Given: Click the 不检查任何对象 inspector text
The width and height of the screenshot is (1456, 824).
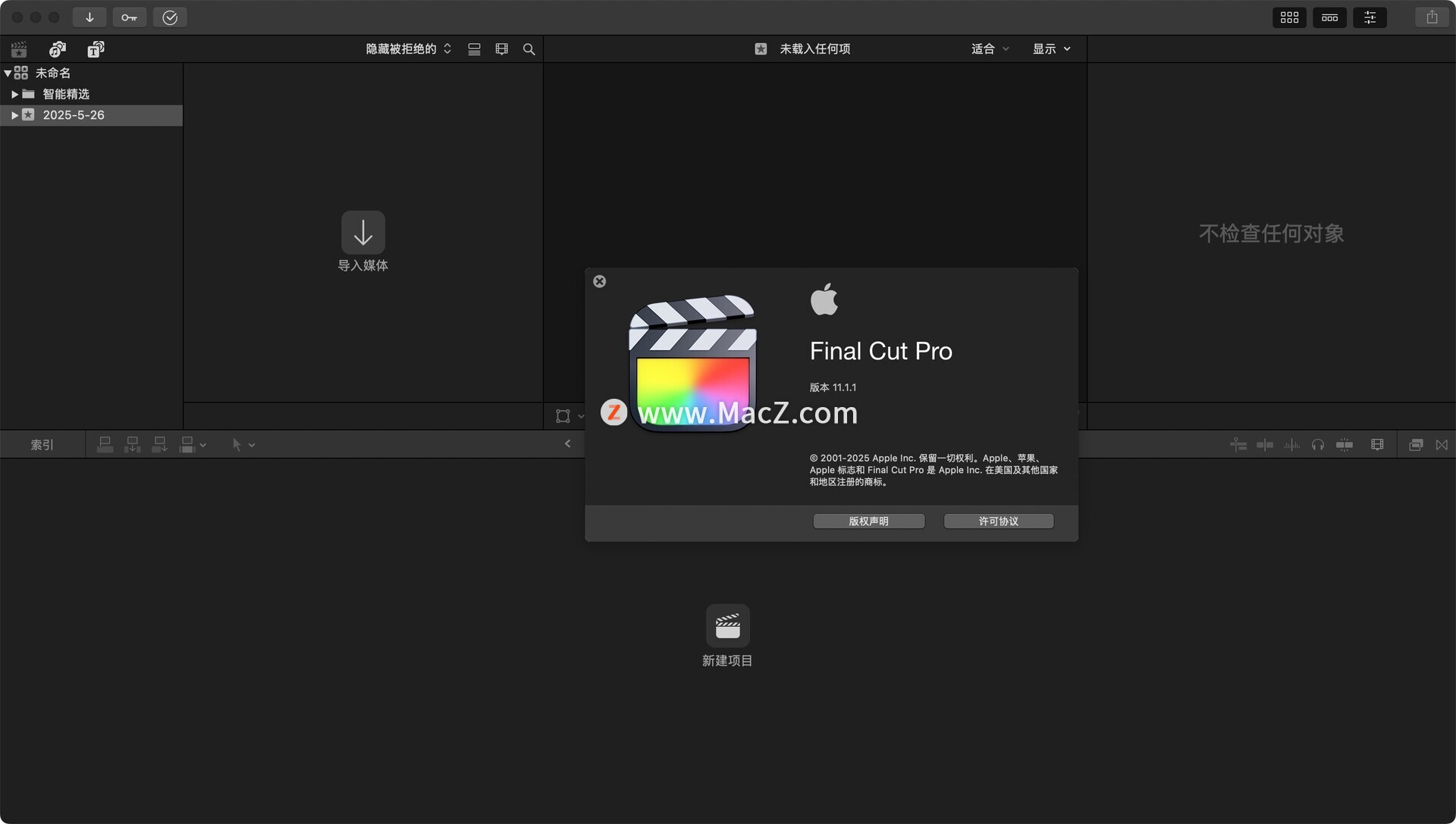Looking at the screenshot, I should (x=1271, y=233).
